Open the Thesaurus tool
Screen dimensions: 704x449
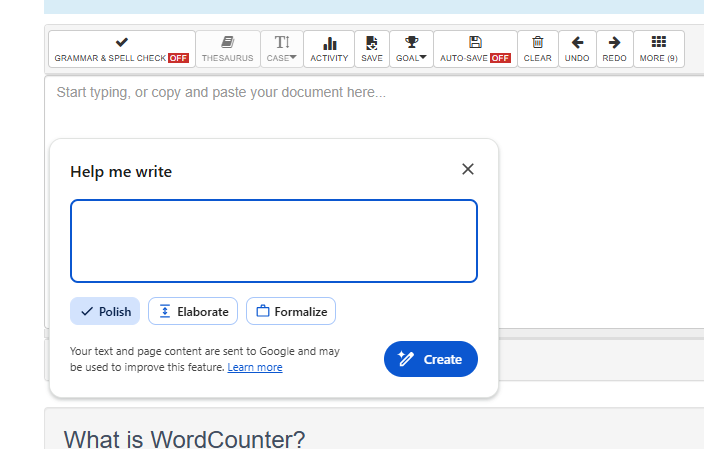click(x=228, y=49)
